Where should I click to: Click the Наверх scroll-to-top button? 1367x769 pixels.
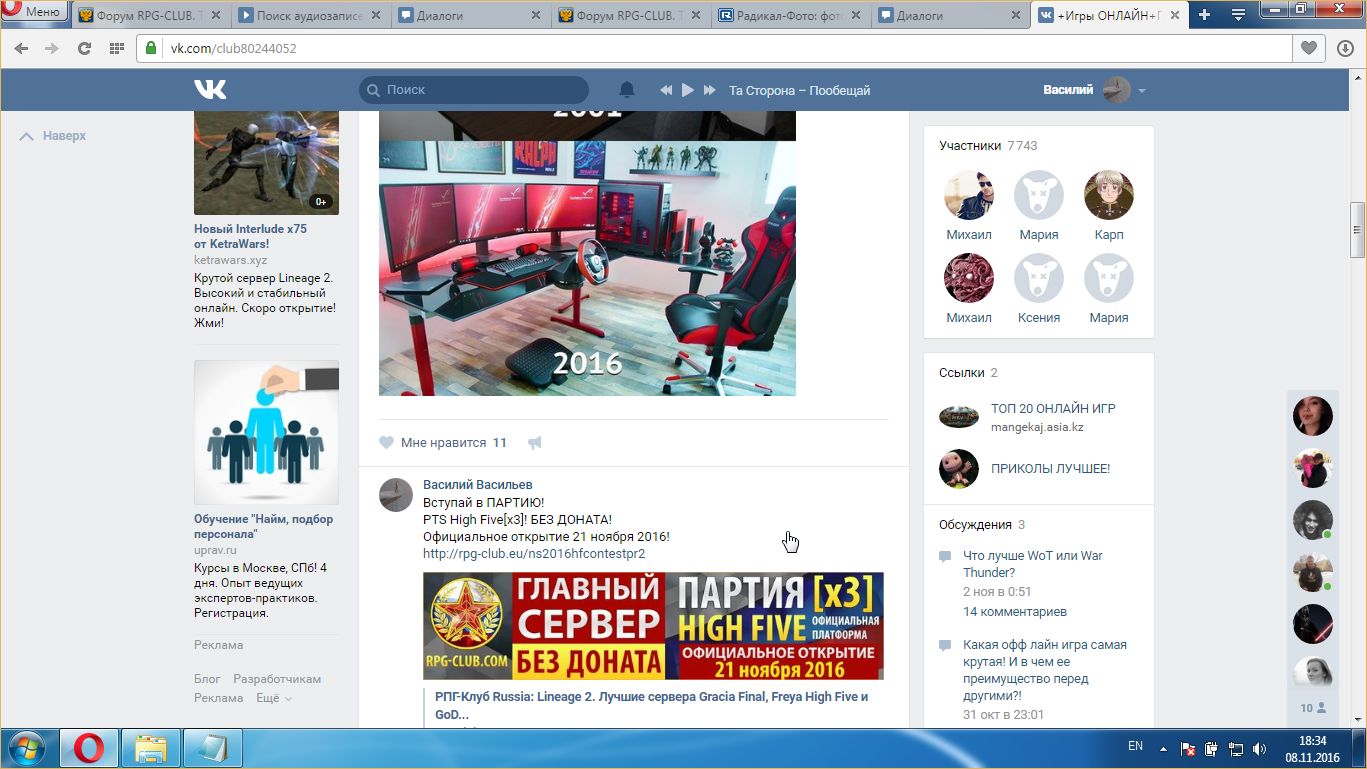54,136
